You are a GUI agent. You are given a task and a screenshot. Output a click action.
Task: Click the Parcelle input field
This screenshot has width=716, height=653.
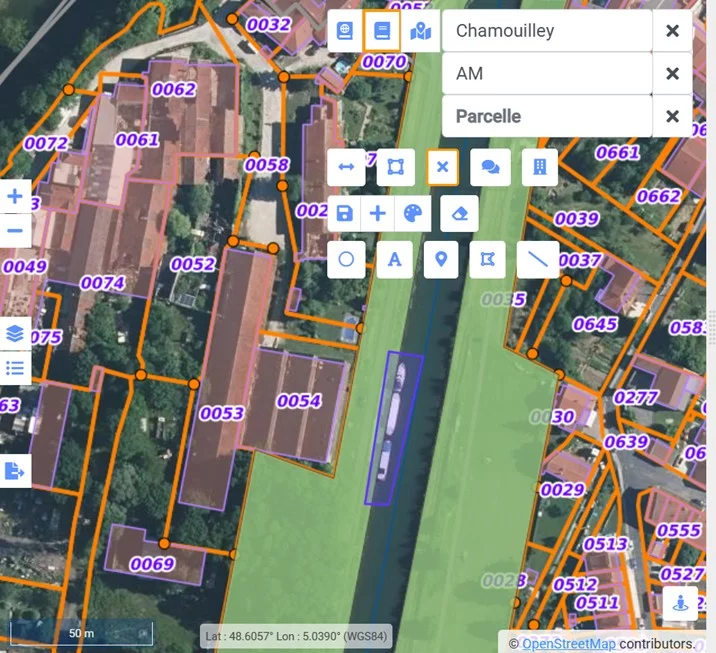tap(547, 116)
